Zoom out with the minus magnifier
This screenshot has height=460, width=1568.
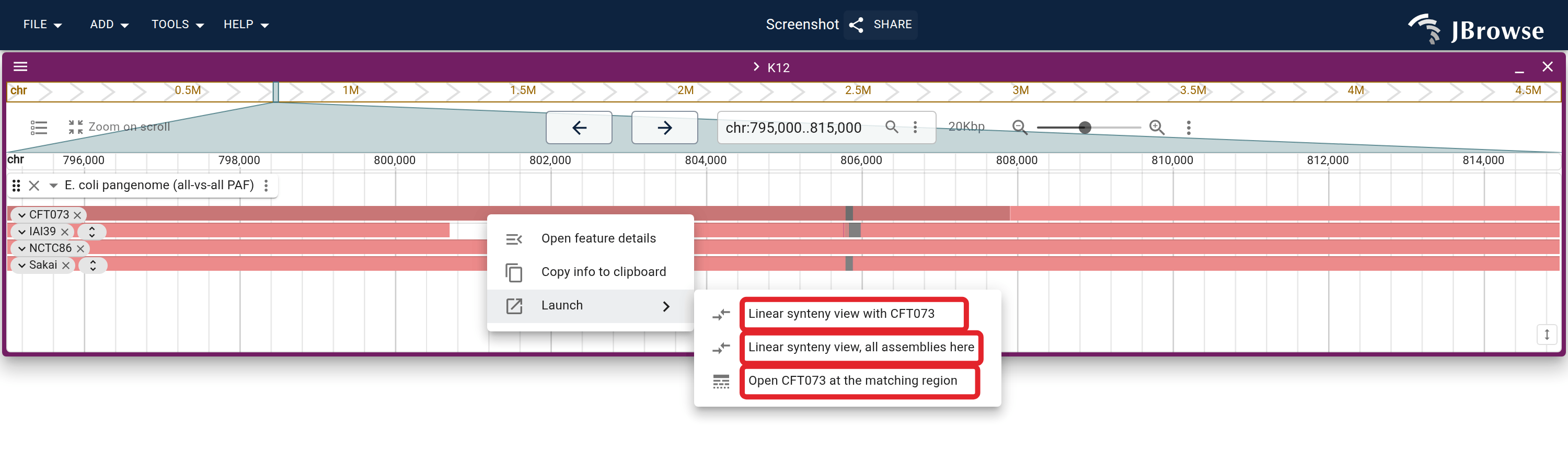pos(1020,127)
